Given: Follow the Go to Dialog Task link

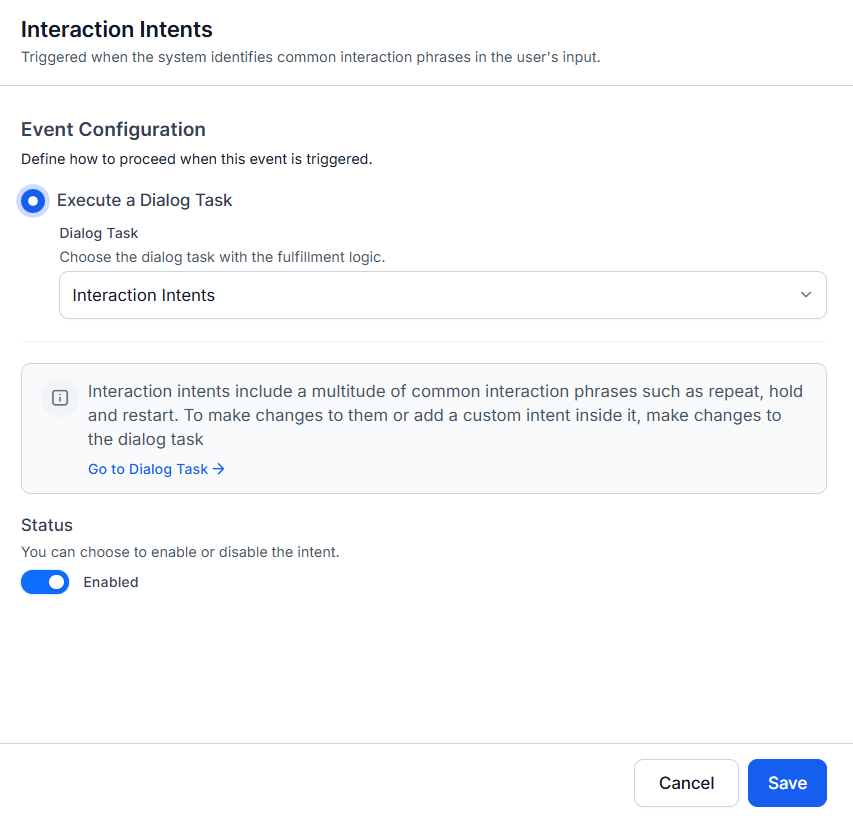Looking at the screenshot, I should click(148, 469).
